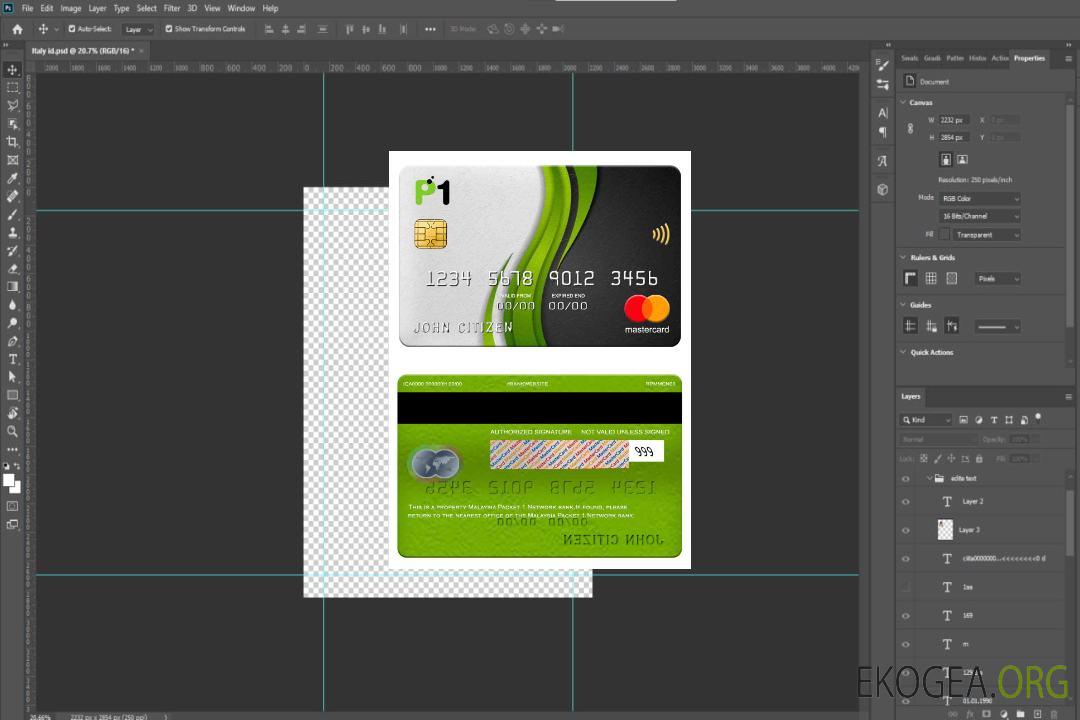Open the Glyphs panel icon
Screen dimensions: 1080x720
882,161
